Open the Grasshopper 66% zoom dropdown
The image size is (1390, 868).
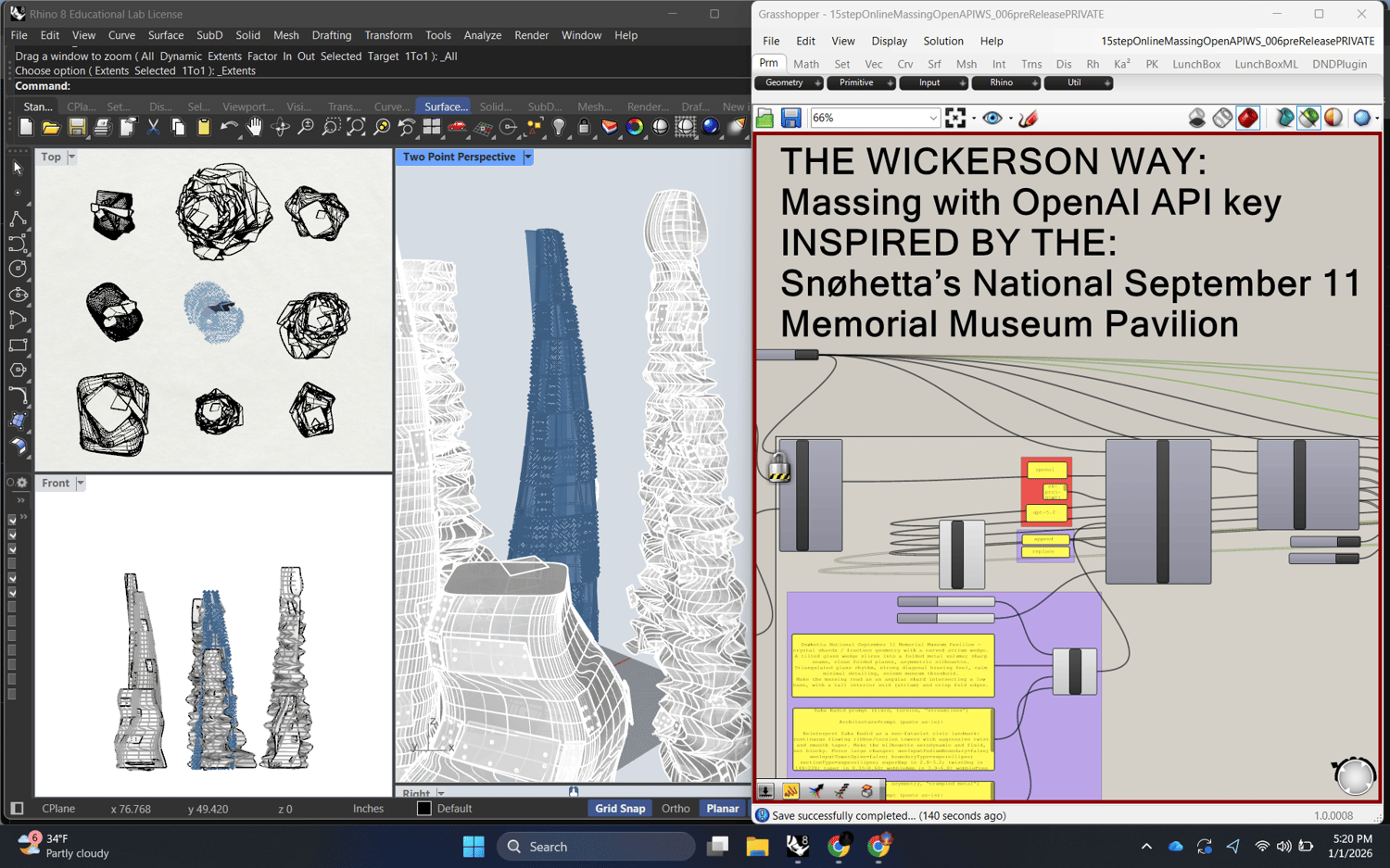pyautogui.click(x=933, y=119)
